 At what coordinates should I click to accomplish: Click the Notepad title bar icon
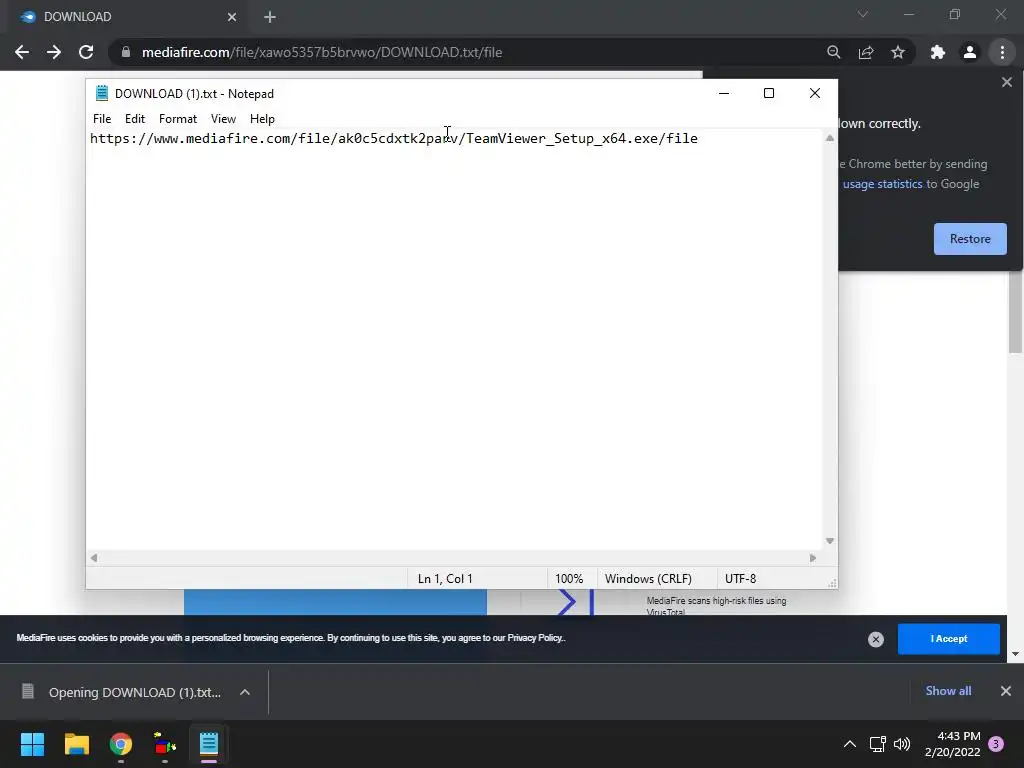point(101,93)
